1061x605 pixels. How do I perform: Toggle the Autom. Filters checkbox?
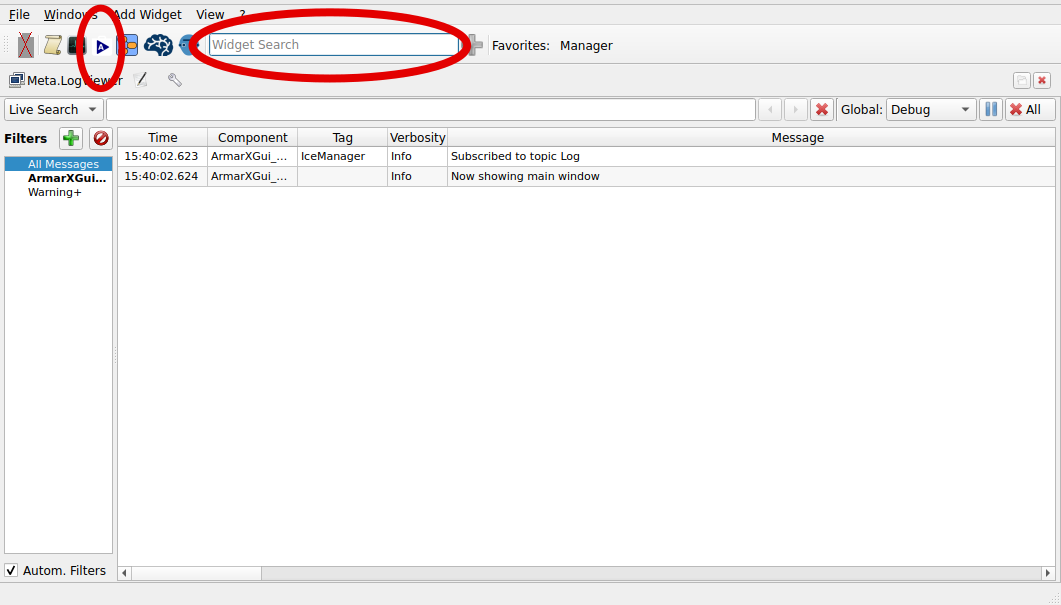pyautogui.click(x=11, y=570)
